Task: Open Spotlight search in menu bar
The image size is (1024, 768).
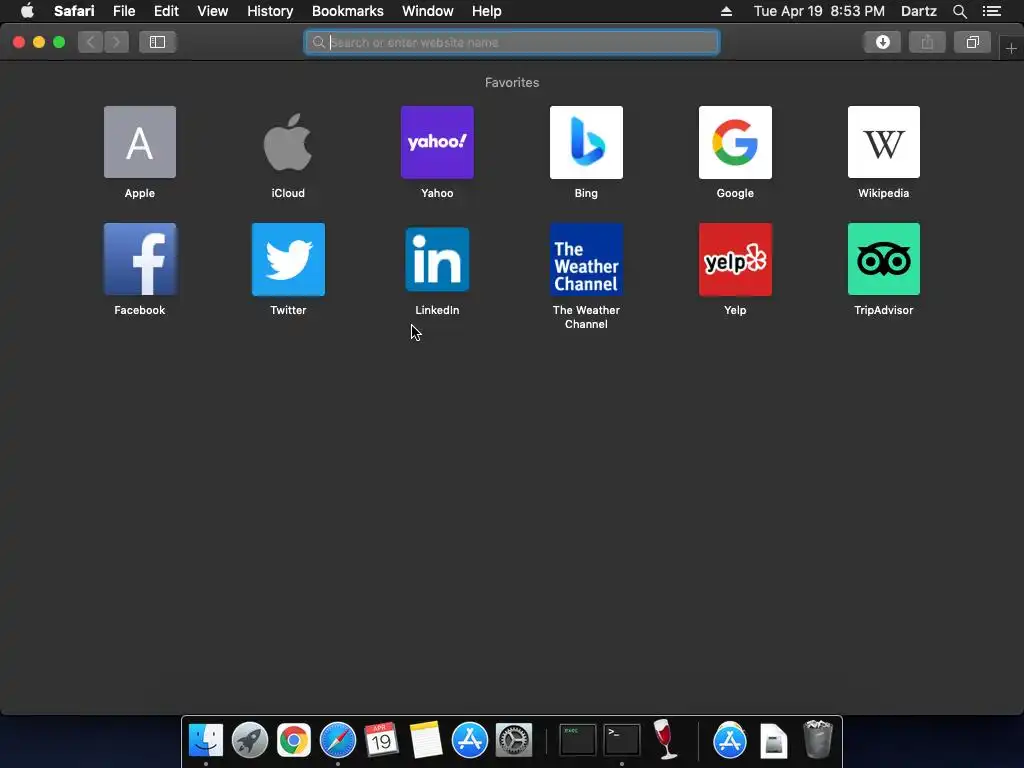Action: click(x=959, y=11)
